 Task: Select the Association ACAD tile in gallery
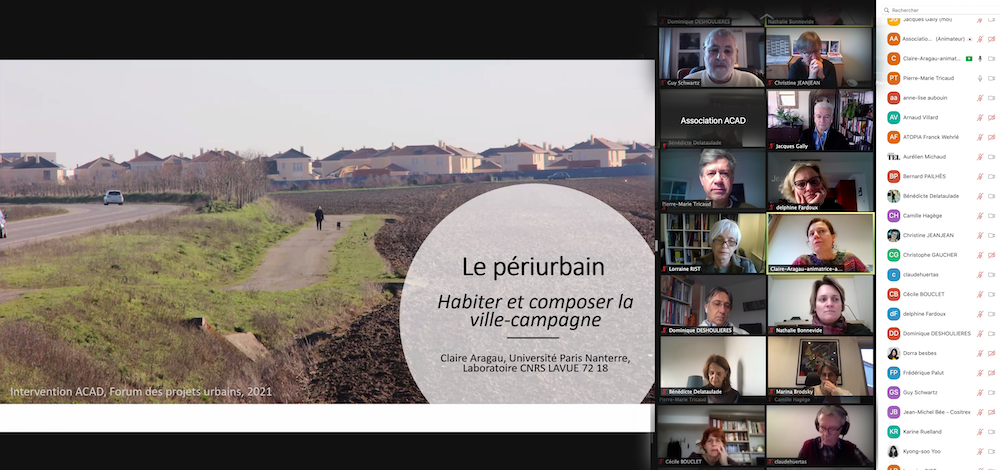(712, 119)
